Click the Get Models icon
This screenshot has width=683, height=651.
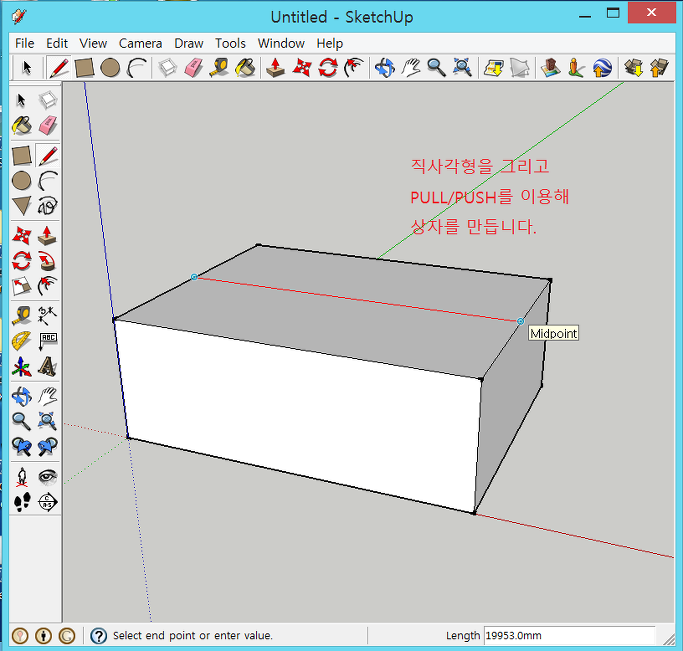coord(633,68)
